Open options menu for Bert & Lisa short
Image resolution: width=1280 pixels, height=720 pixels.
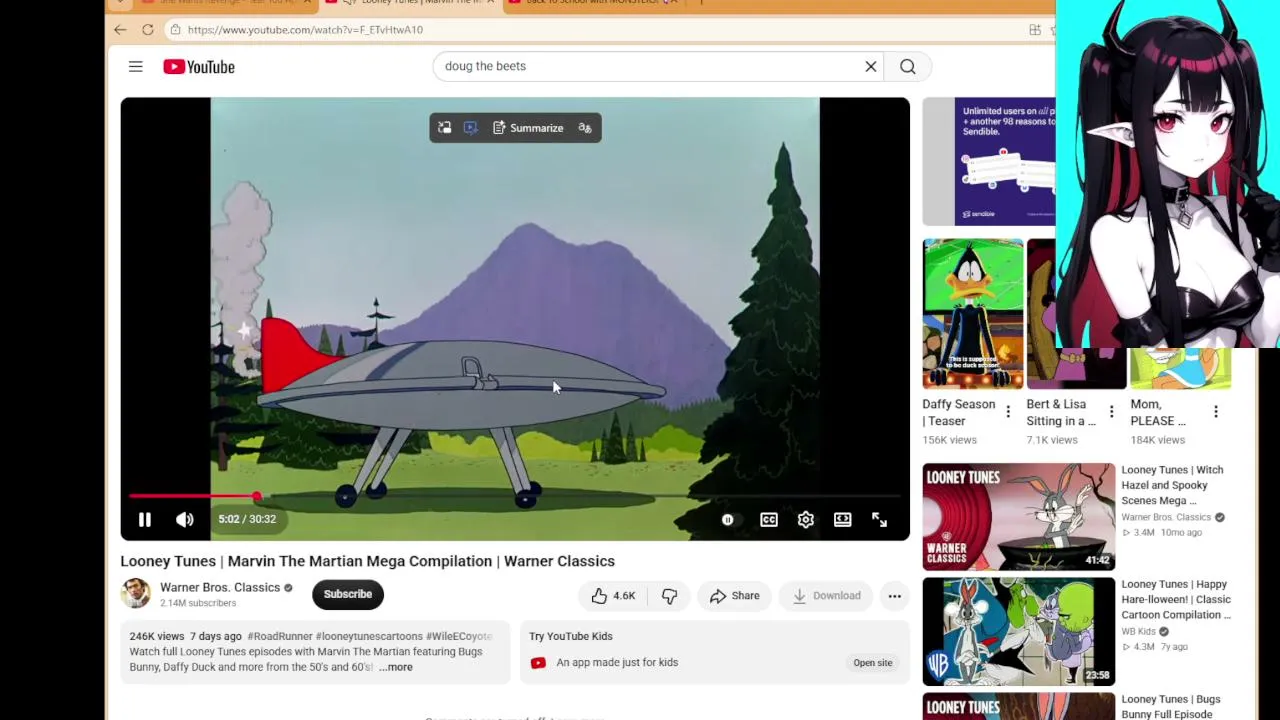pos(1111,412)
